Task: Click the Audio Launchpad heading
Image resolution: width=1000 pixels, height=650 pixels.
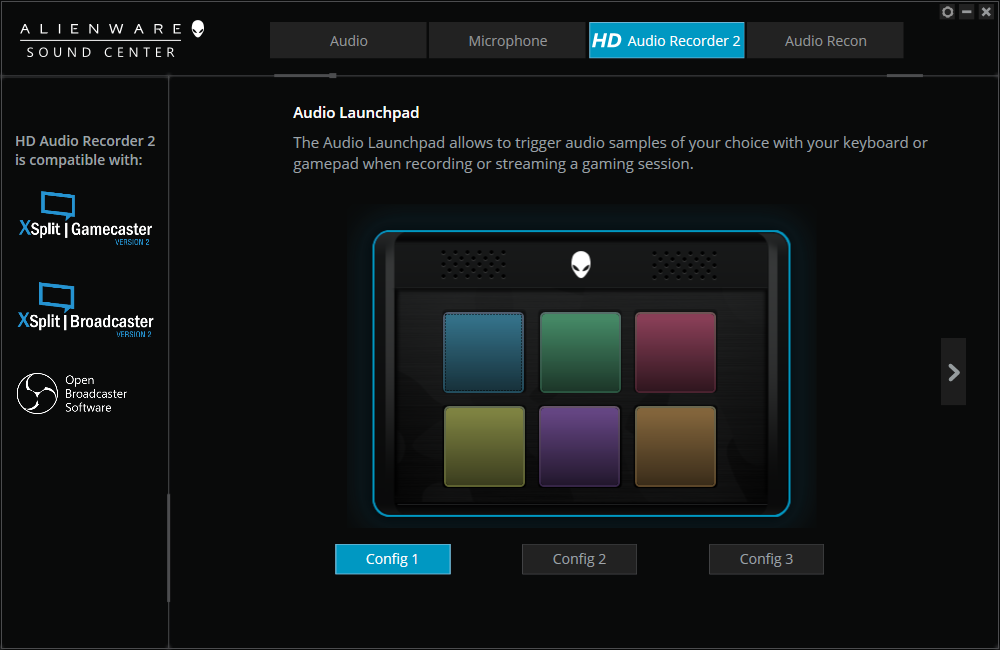Action: 356,113
